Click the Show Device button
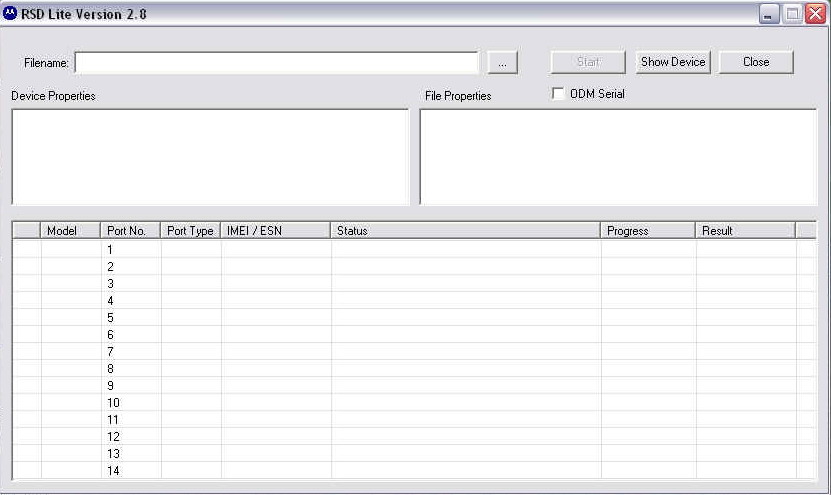Image resolution: width=831 pixels, height=495 pixels. coord(673,62)
